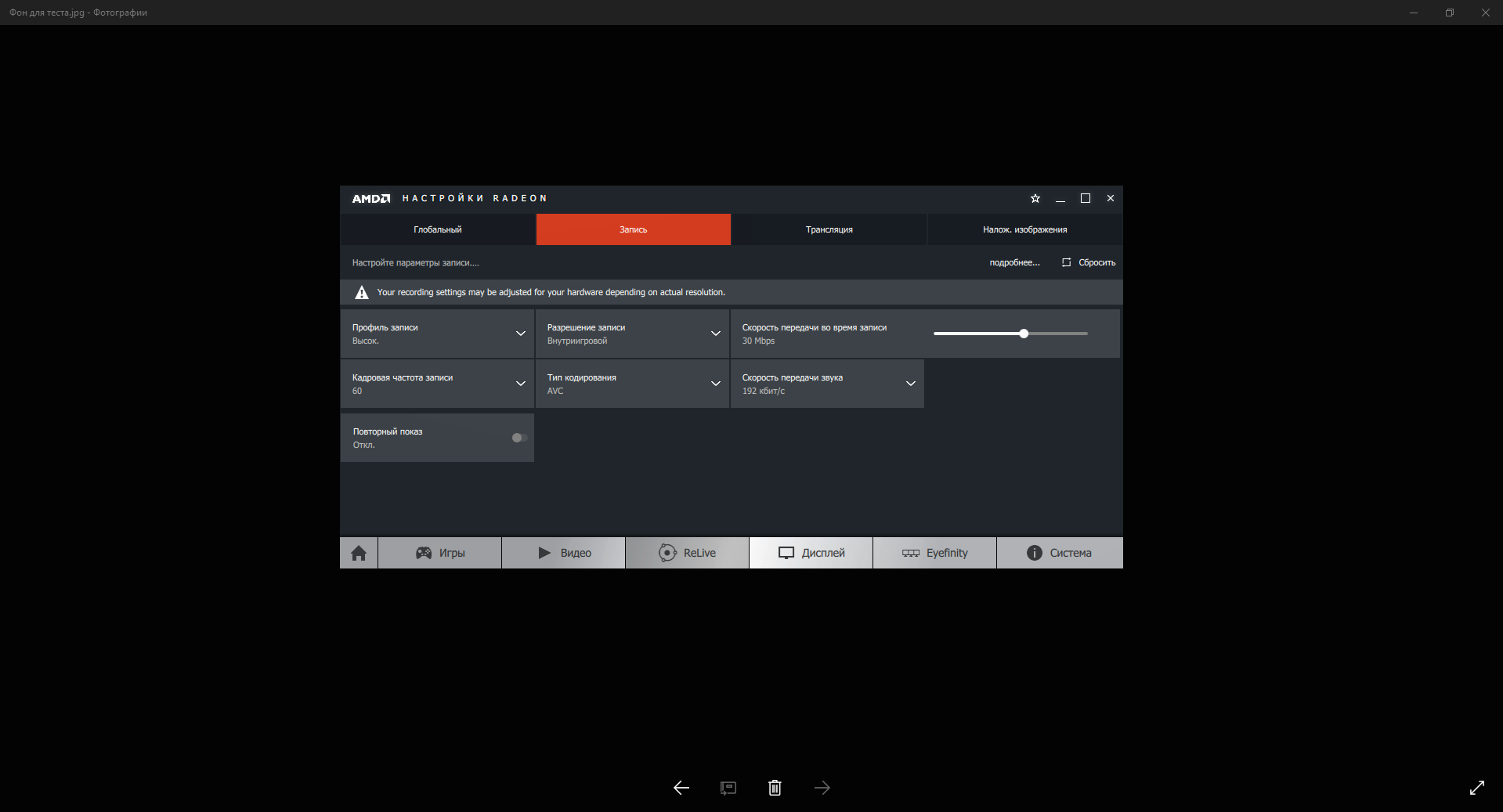The height and width of the screenshot is (812, 1503).
Task: Open the Налож. изображения tab
Action: [1025, 229]
